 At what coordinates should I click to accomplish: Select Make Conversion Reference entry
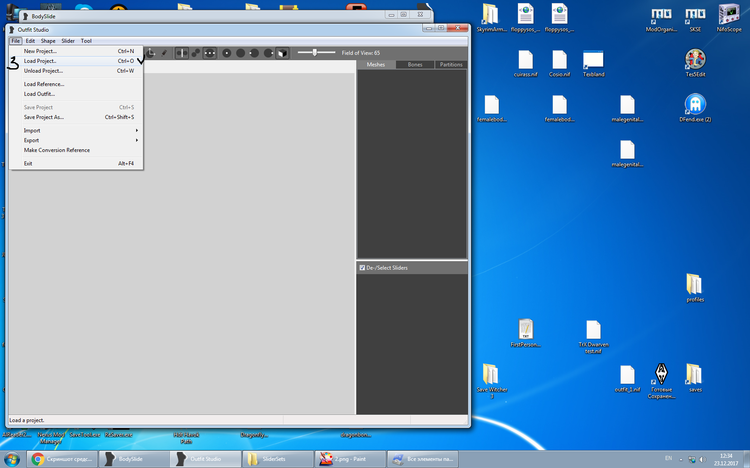77,150
